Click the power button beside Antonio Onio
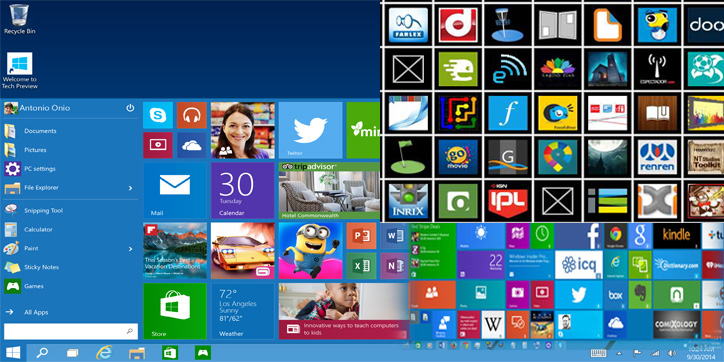 (130, 108)
